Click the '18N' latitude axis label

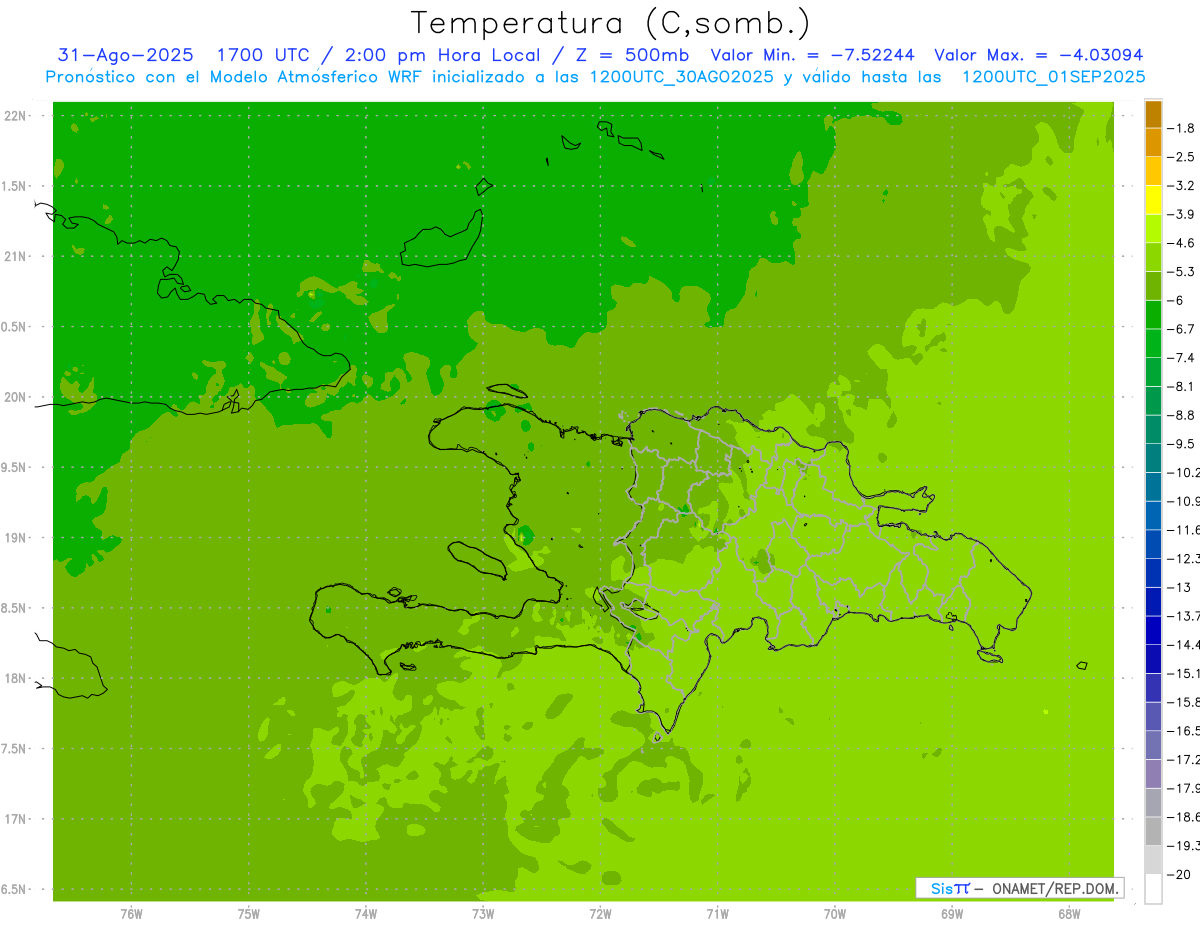[x=16, y=678]
